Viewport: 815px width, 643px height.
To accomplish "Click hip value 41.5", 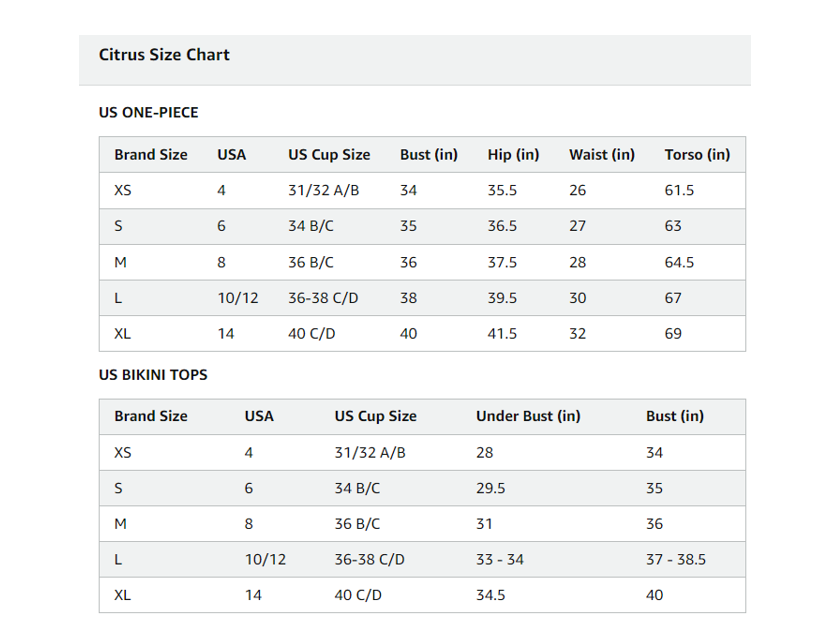I will (x=502, y=334).
